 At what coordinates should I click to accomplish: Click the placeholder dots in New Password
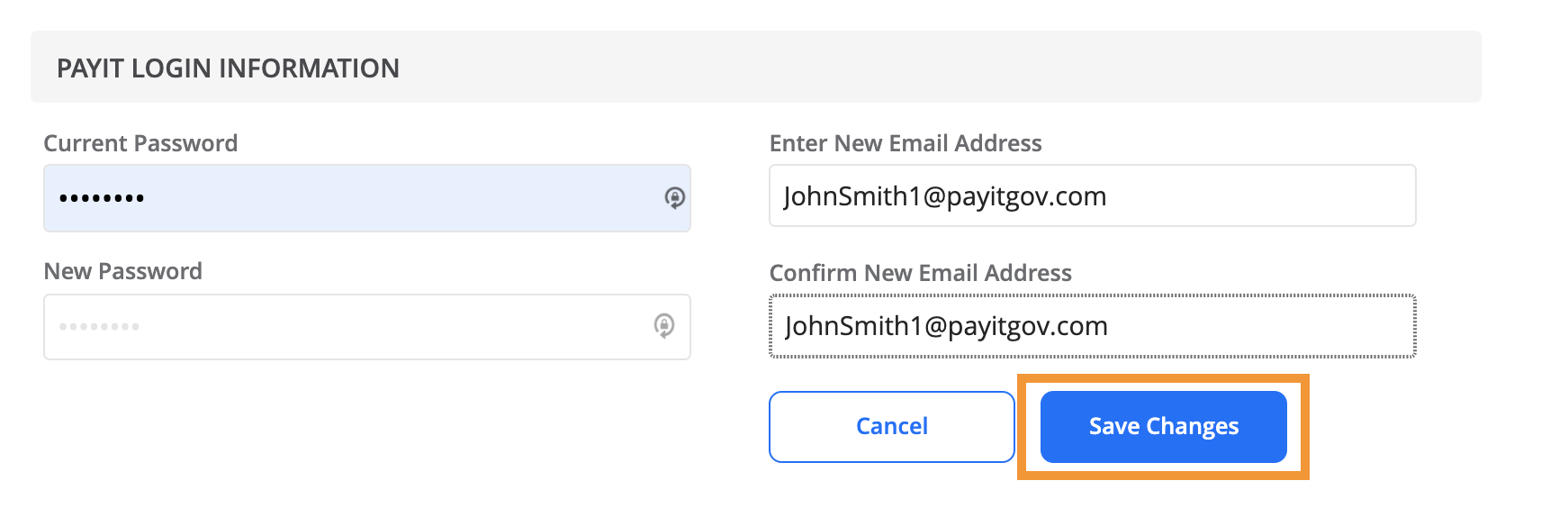(x=99, y=326)
